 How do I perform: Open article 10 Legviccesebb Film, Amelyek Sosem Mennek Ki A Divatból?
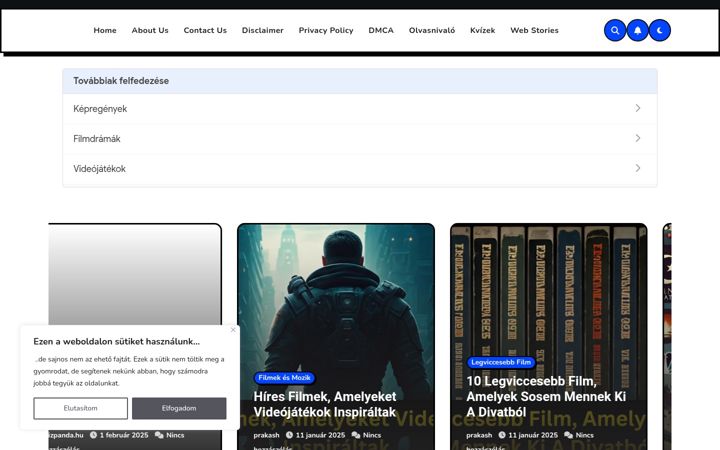(546, 396)
